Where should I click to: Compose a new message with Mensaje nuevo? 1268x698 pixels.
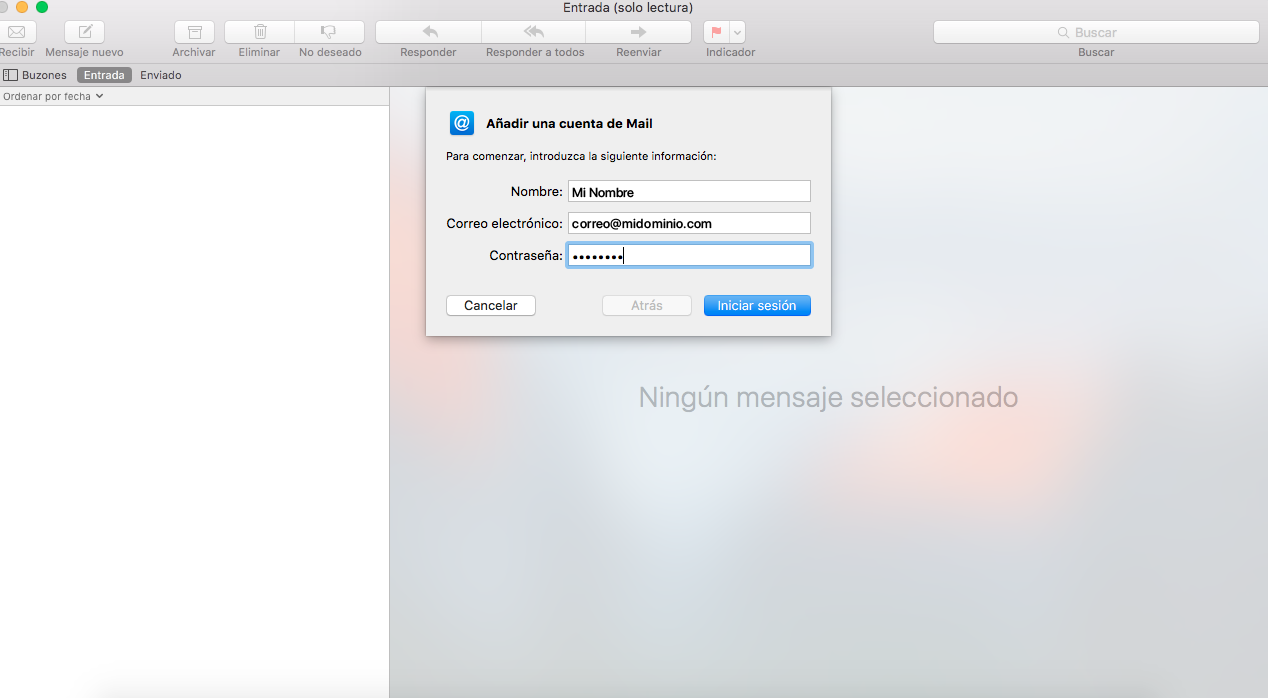(85, 32)
